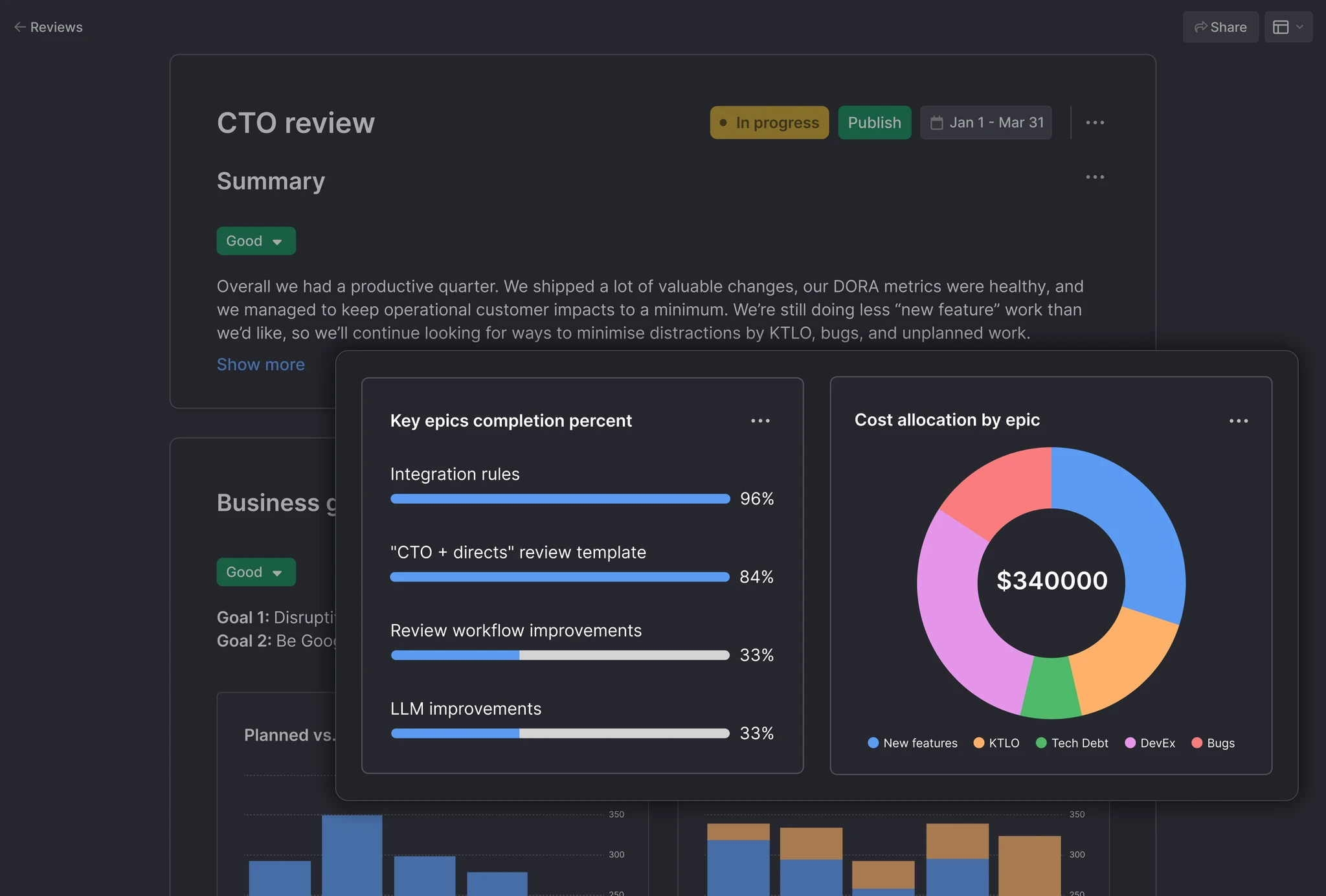
Task: Open Cost allocation by epic options menu
Action: 1238,421
